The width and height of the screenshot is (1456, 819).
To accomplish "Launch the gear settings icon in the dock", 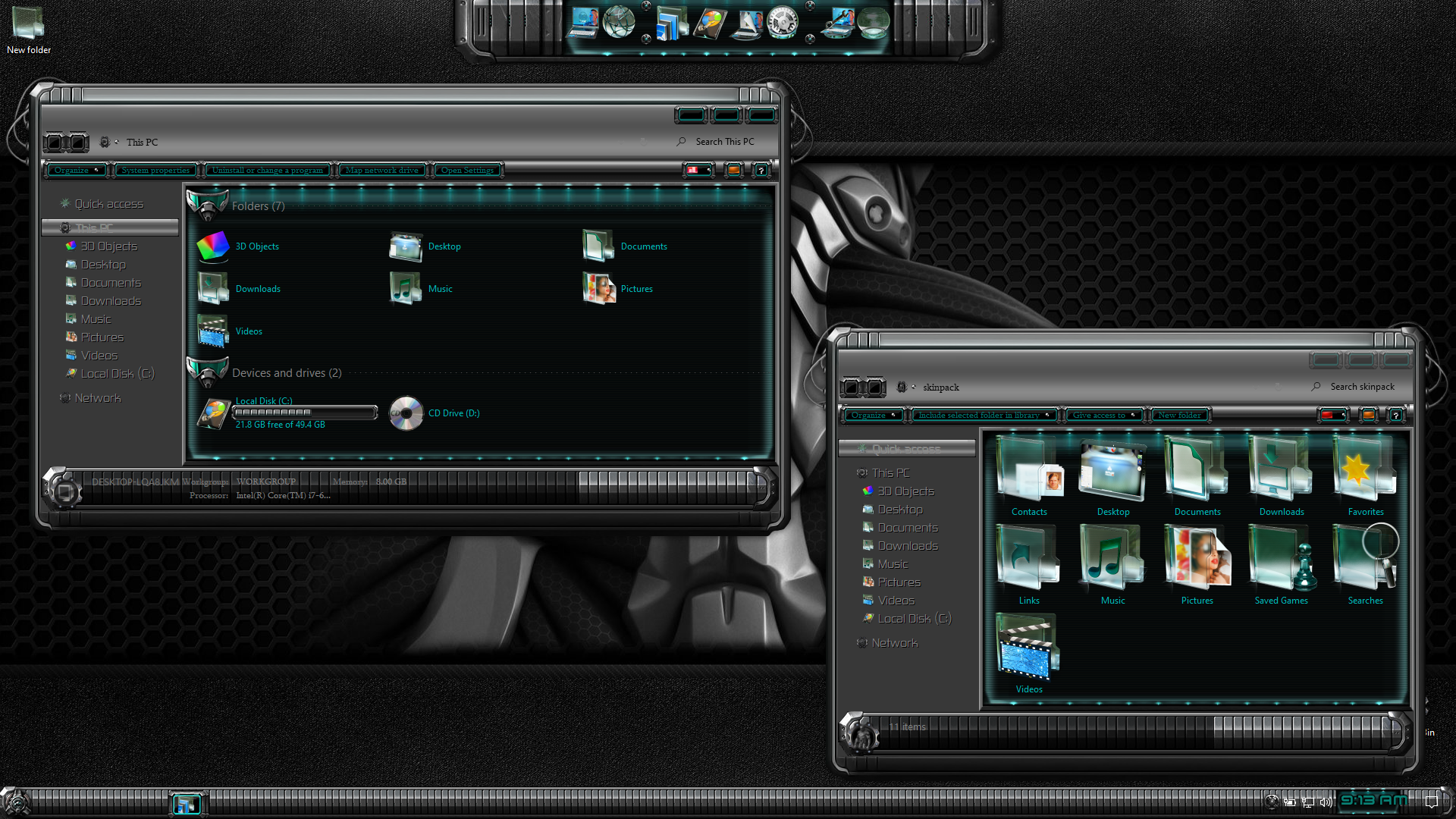I will (782, 23).
